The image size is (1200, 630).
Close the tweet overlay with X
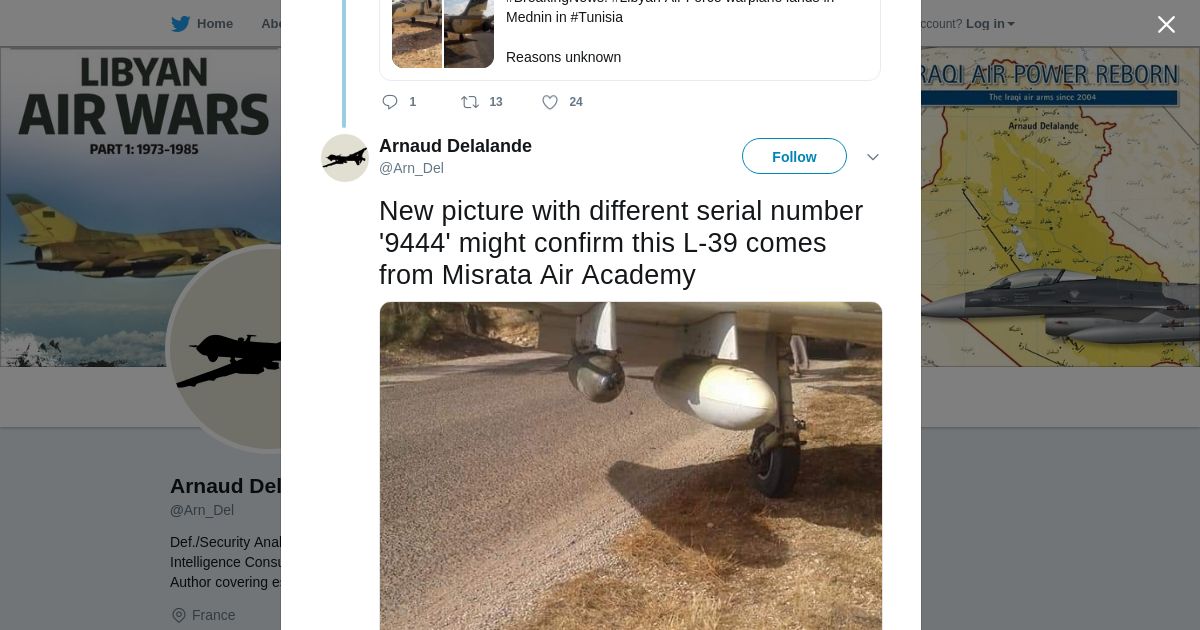tap(1166, 24)
